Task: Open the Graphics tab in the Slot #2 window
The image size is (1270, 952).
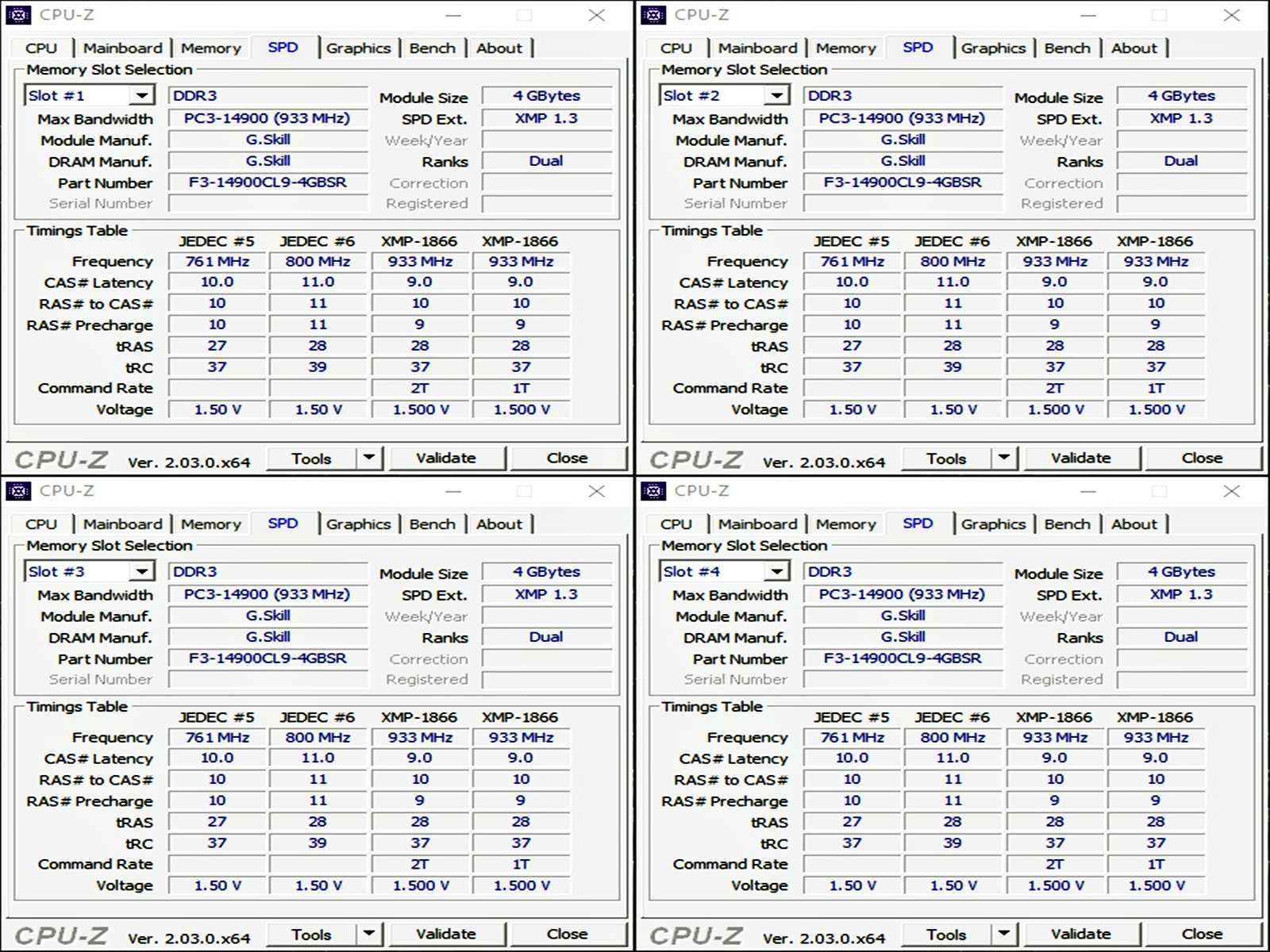Action: click(994, 48)
